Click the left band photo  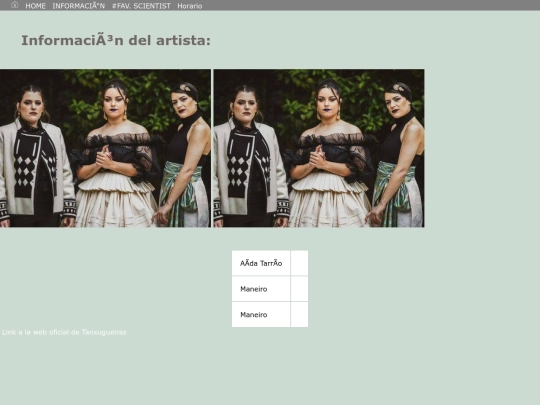point(105,148)
